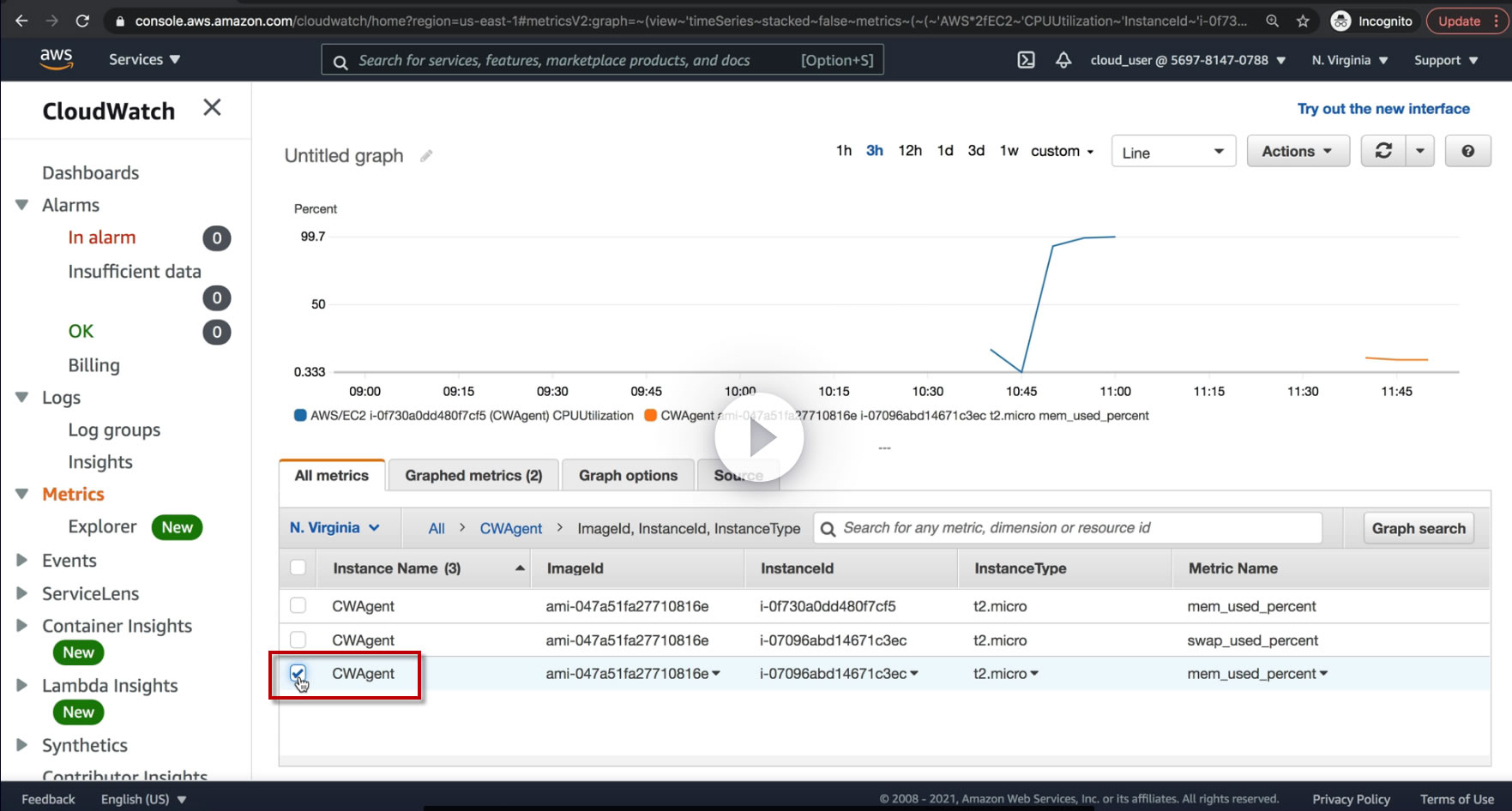Open the CloudShell terminal icon
1512x811 pixels.
[1026, 60]
